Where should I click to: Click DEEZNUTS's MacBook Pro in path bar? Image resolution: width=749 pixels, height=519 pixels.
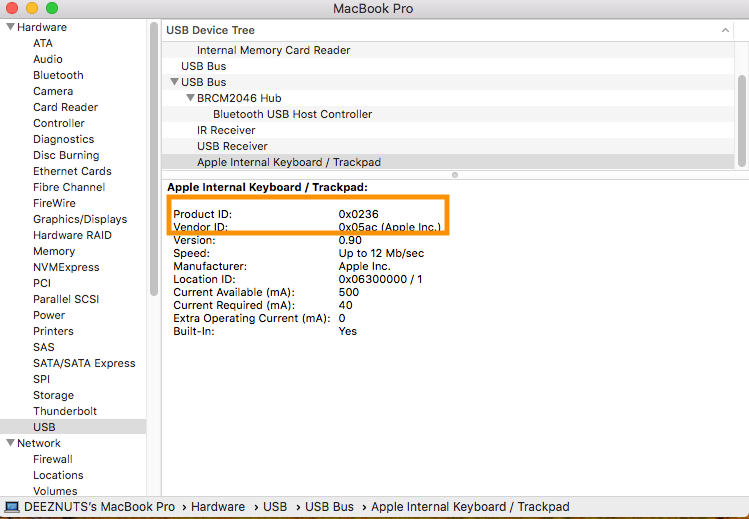[99, 507]
